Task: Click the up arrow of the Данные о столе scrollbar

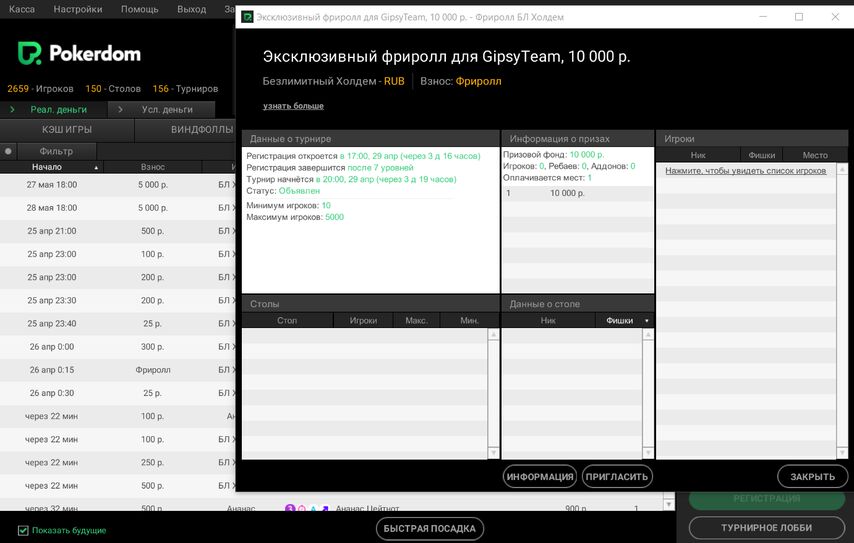Action: (x=648, y=334)
